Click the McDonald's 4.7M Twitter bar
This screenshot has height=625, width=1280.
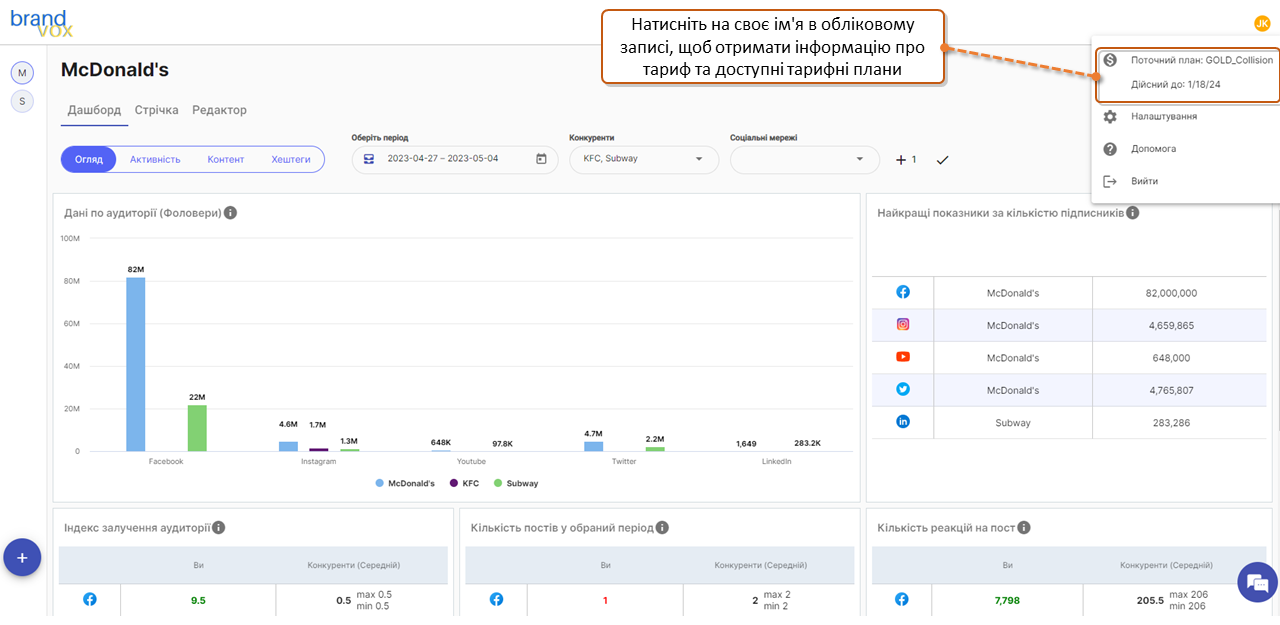point(594,446)
